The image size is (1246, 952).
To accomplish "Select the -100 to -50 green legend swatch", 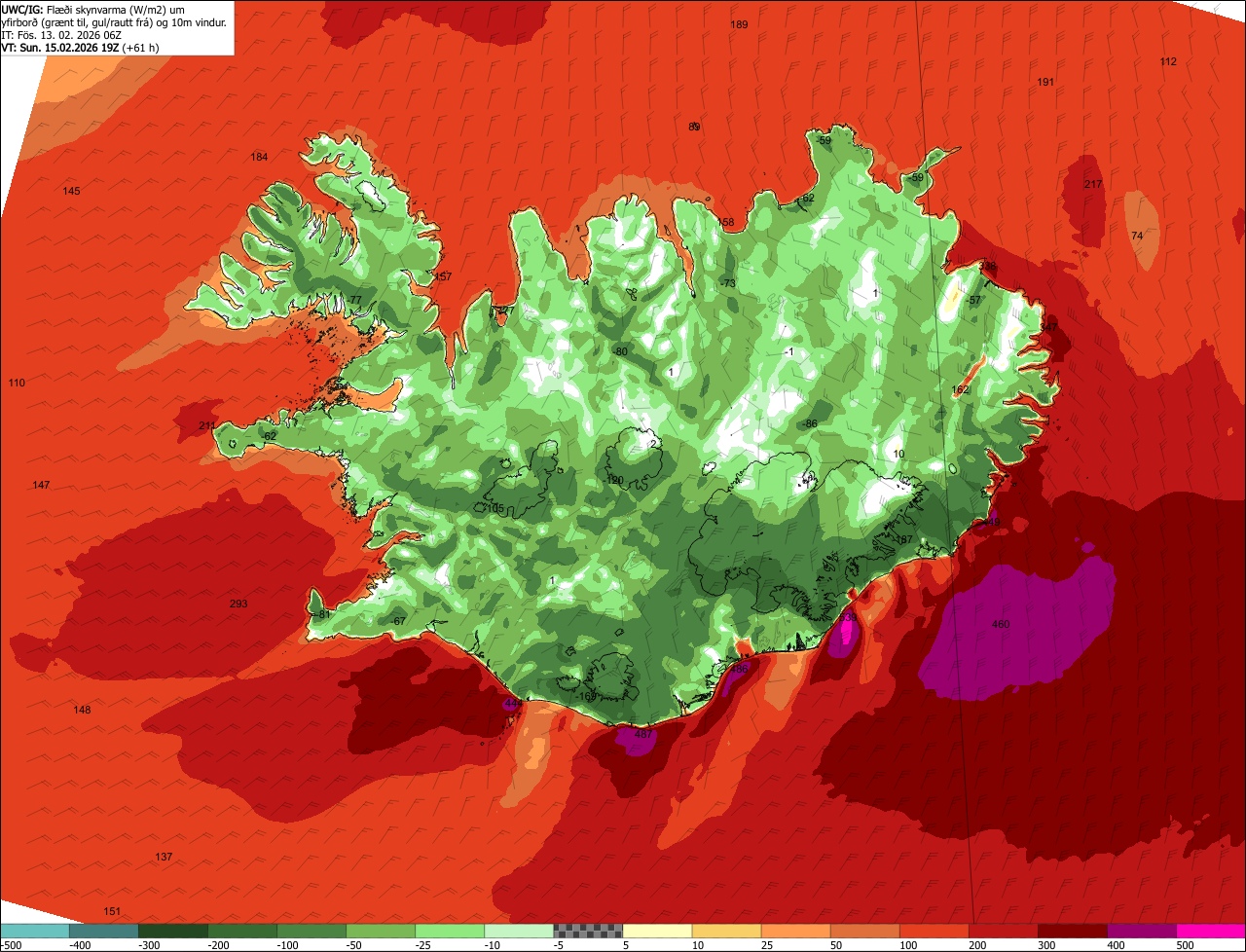I will (x=311, y=931).
